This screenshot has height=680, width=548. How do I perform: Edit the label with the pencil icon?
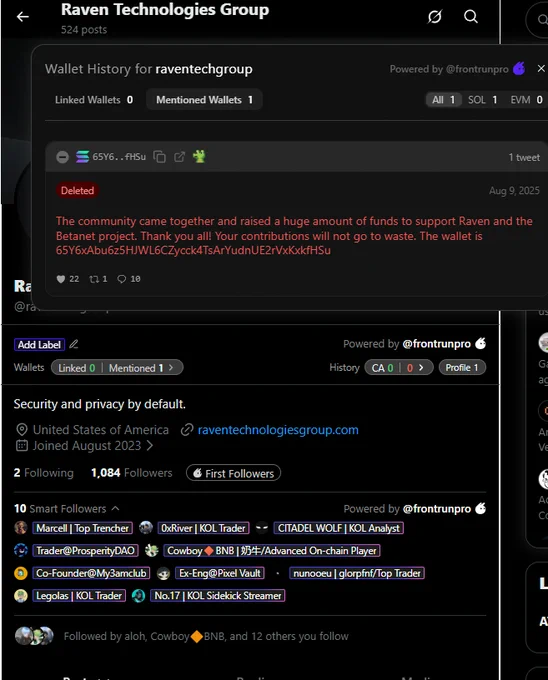point(74,344)
